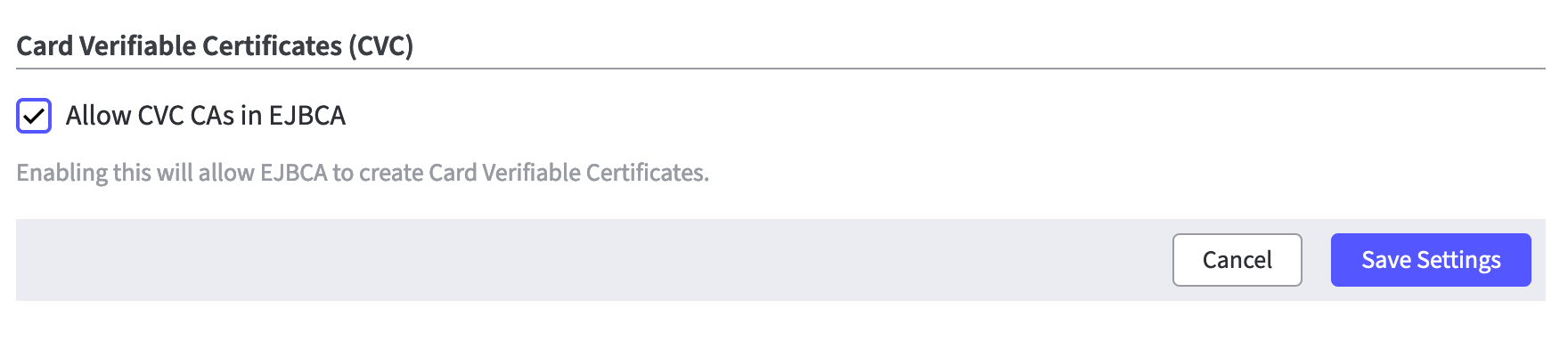Click the help text about enabling Card Verifiable Certificates

pyautogui.click(x=363, y=173)
